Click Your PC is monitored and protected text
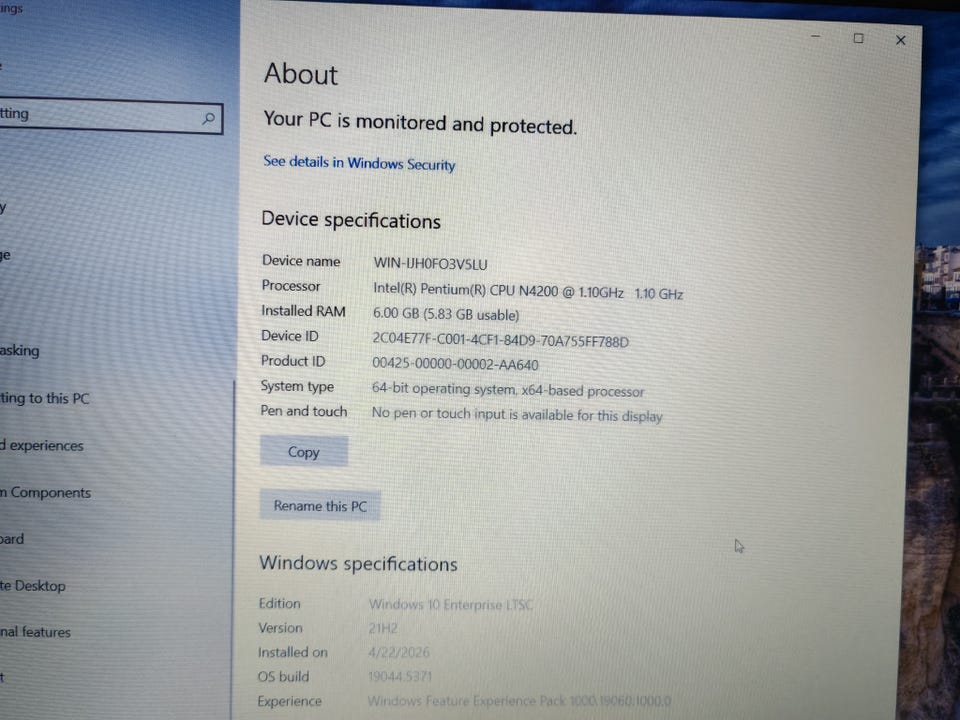 click(420, 122)
